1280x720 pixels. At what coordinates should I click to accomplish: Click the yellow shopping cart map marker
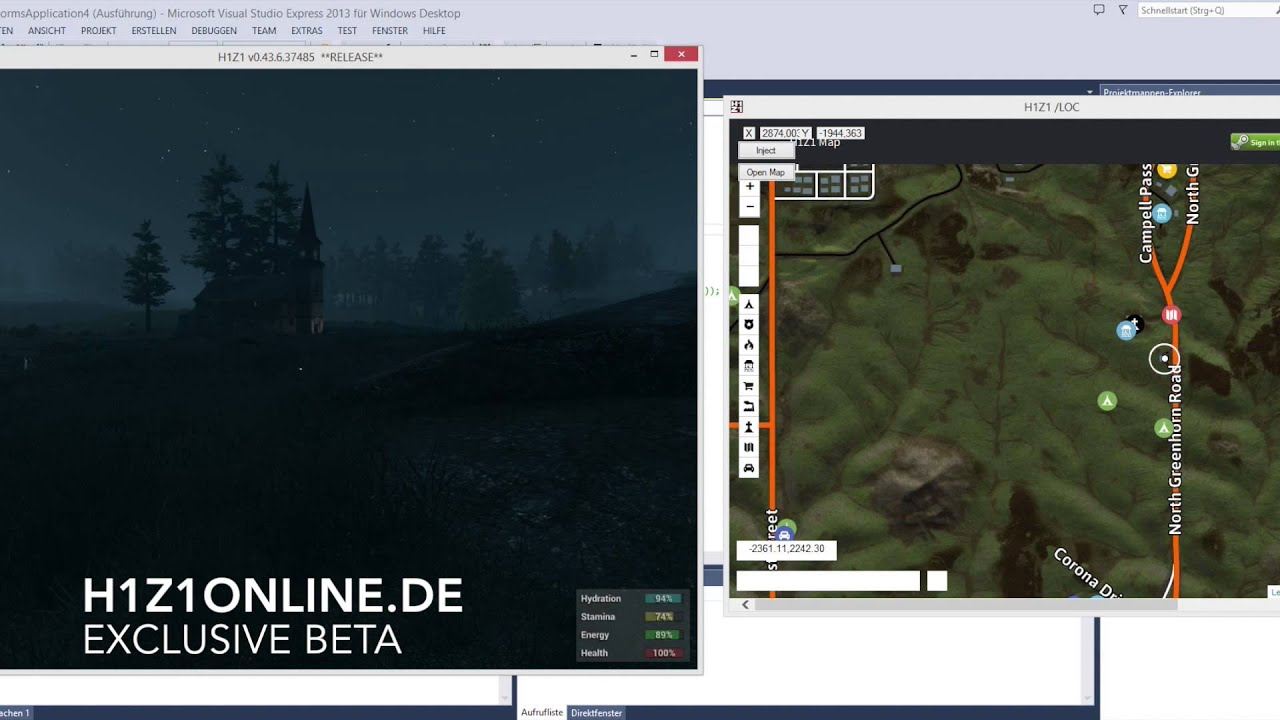coord(1167,171)
